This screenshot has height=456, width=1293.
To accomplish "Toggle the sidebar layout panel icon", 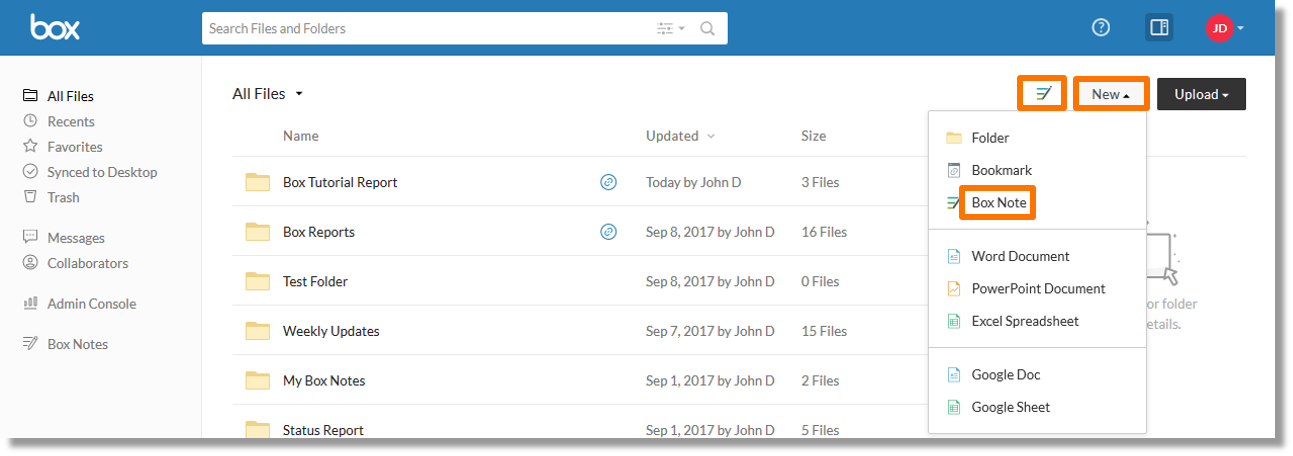I will pyautogui.click(x=1159, y=28).
